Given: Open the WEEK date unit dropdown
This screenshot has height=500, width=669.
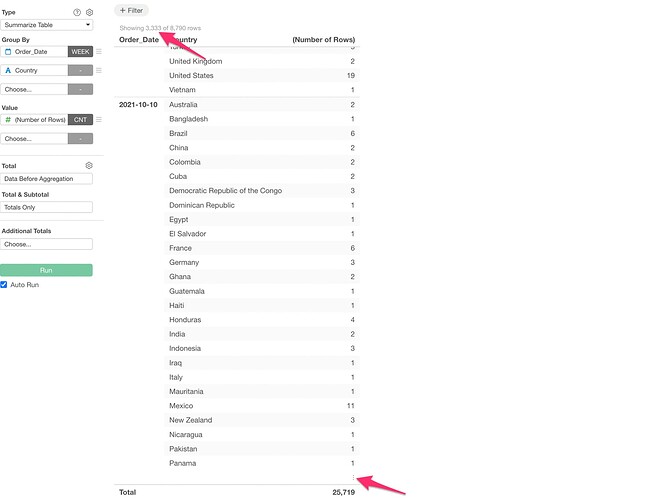Looking at the screenshot, I should (x=80, y=51).
